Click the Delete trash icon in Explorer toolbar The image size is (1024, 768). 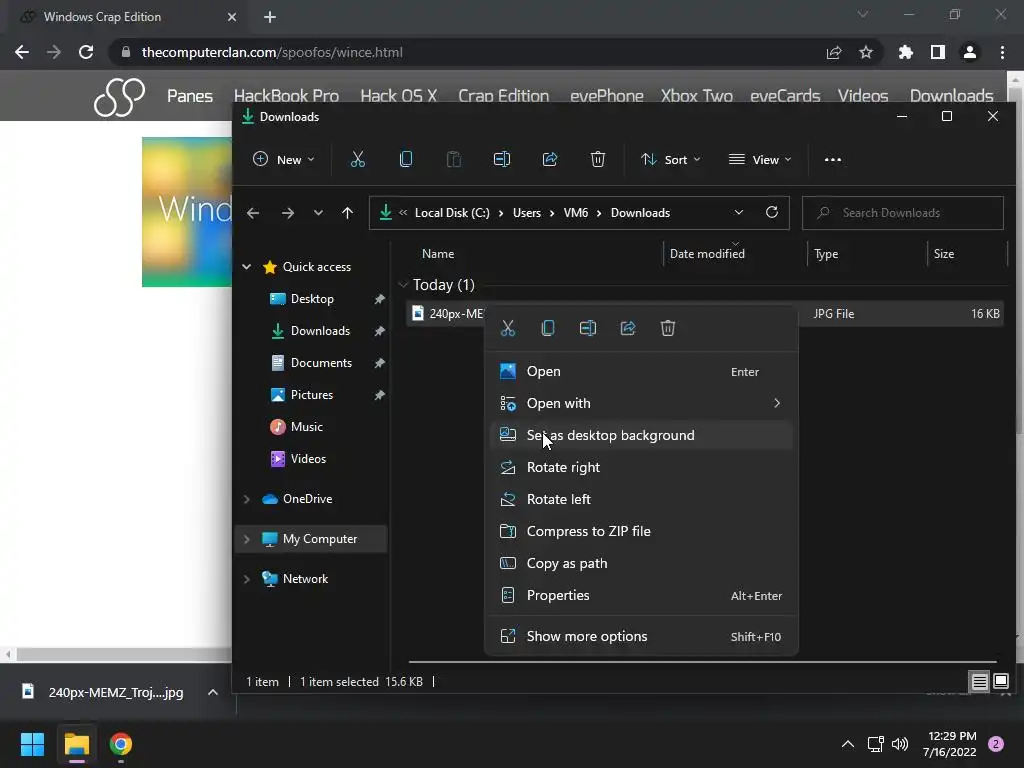598,159
